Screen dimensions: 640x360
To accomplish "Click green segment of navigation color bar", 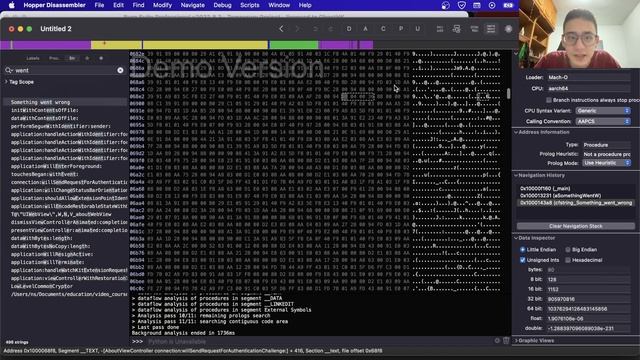I will click(293, 44).
